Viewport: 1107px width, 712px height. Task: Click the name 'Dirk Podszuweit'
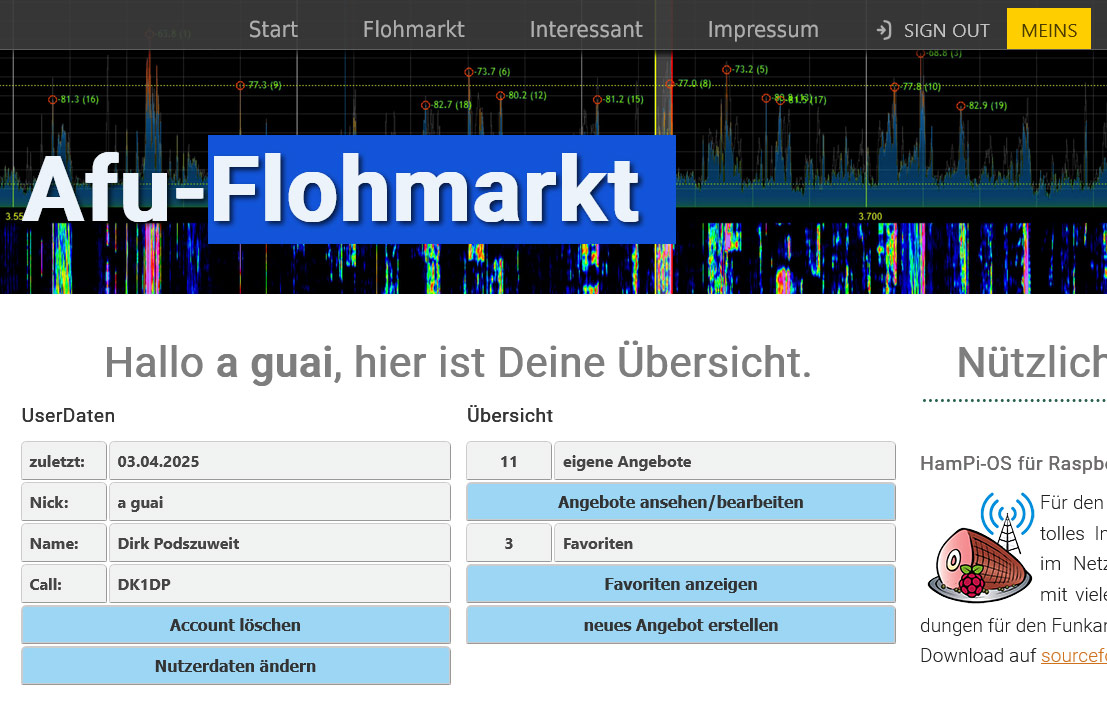(x=280, y=543)
